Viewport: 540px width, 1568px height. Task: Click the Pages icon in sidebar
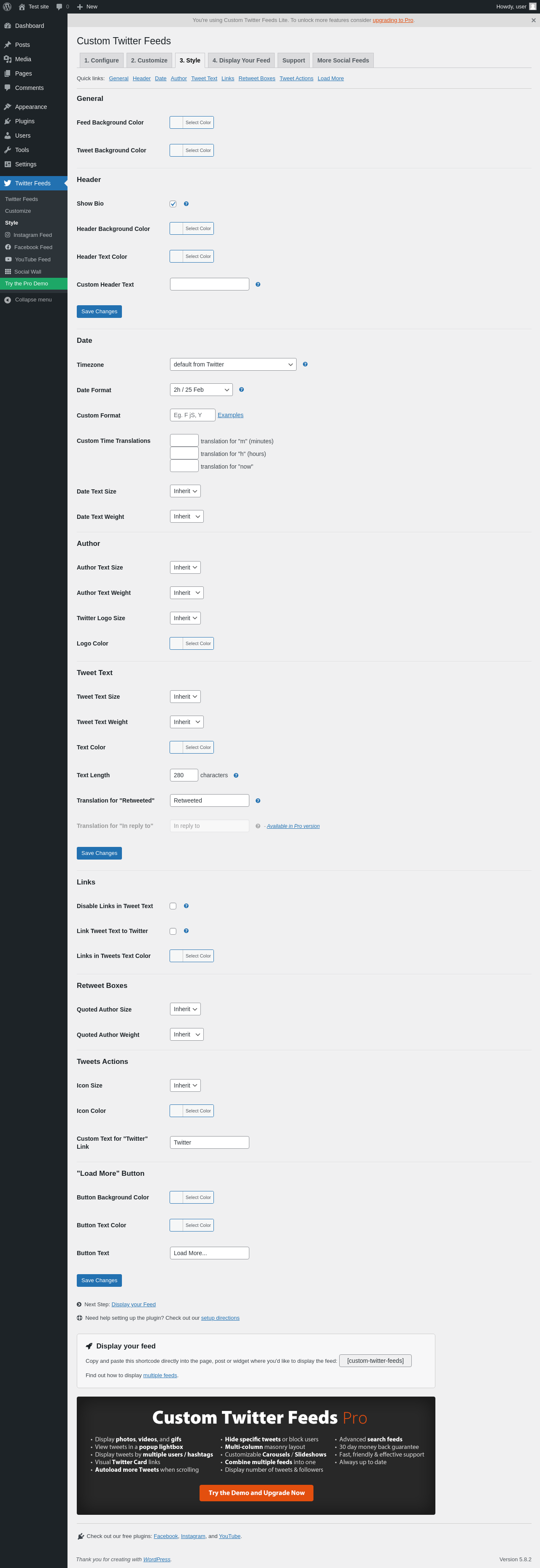pyautogui.click(x=8, y=73)
